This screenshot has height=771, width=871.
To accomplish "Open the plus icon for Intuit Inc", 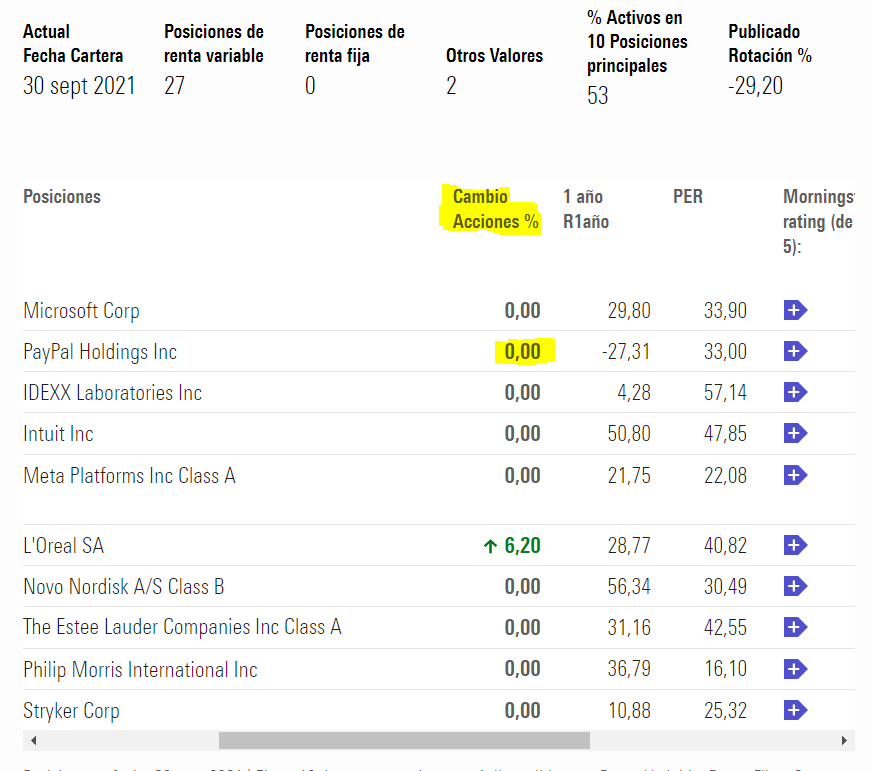I will [795, 434].
